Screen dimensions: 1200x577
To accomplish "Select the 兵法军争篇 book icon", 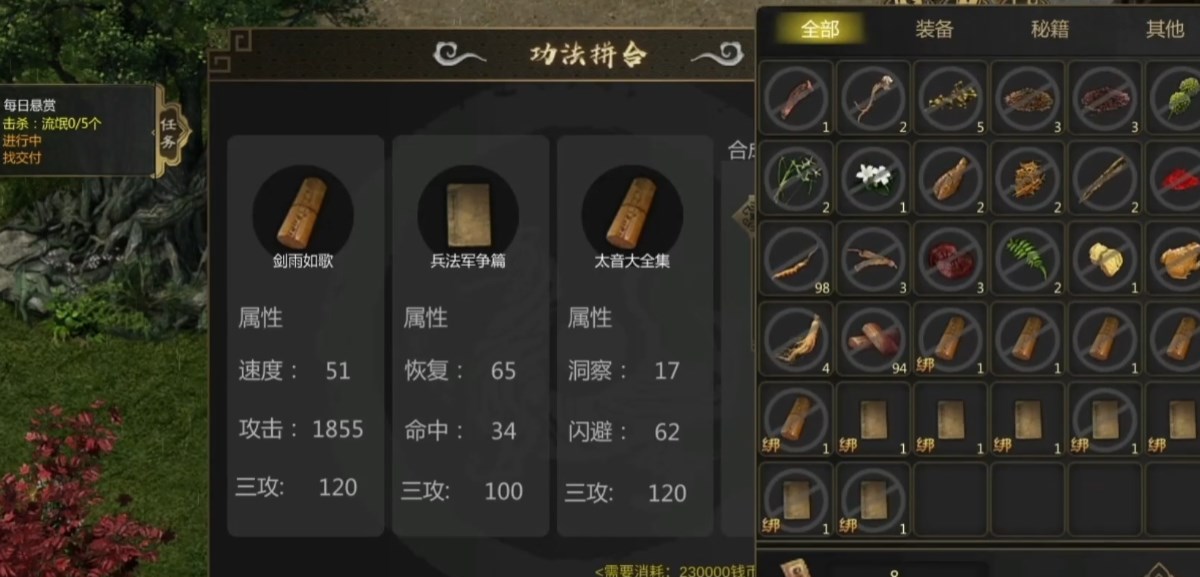I will click(467, 214).
